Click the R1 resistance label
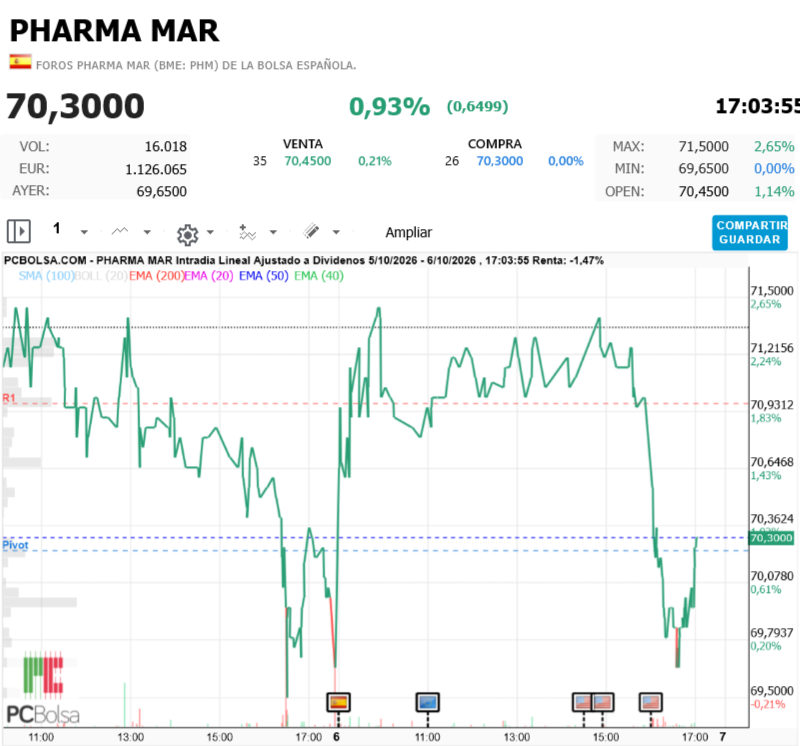 [x=9, y=397]
